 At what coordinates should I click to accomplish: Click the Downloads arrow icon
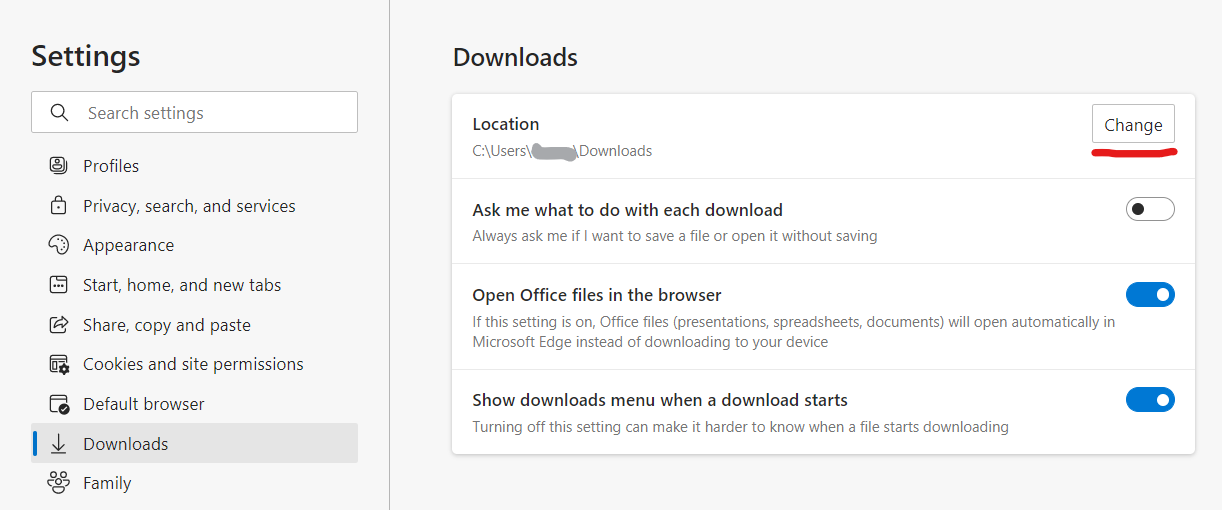pyautogui.click(x=58, y=444)
